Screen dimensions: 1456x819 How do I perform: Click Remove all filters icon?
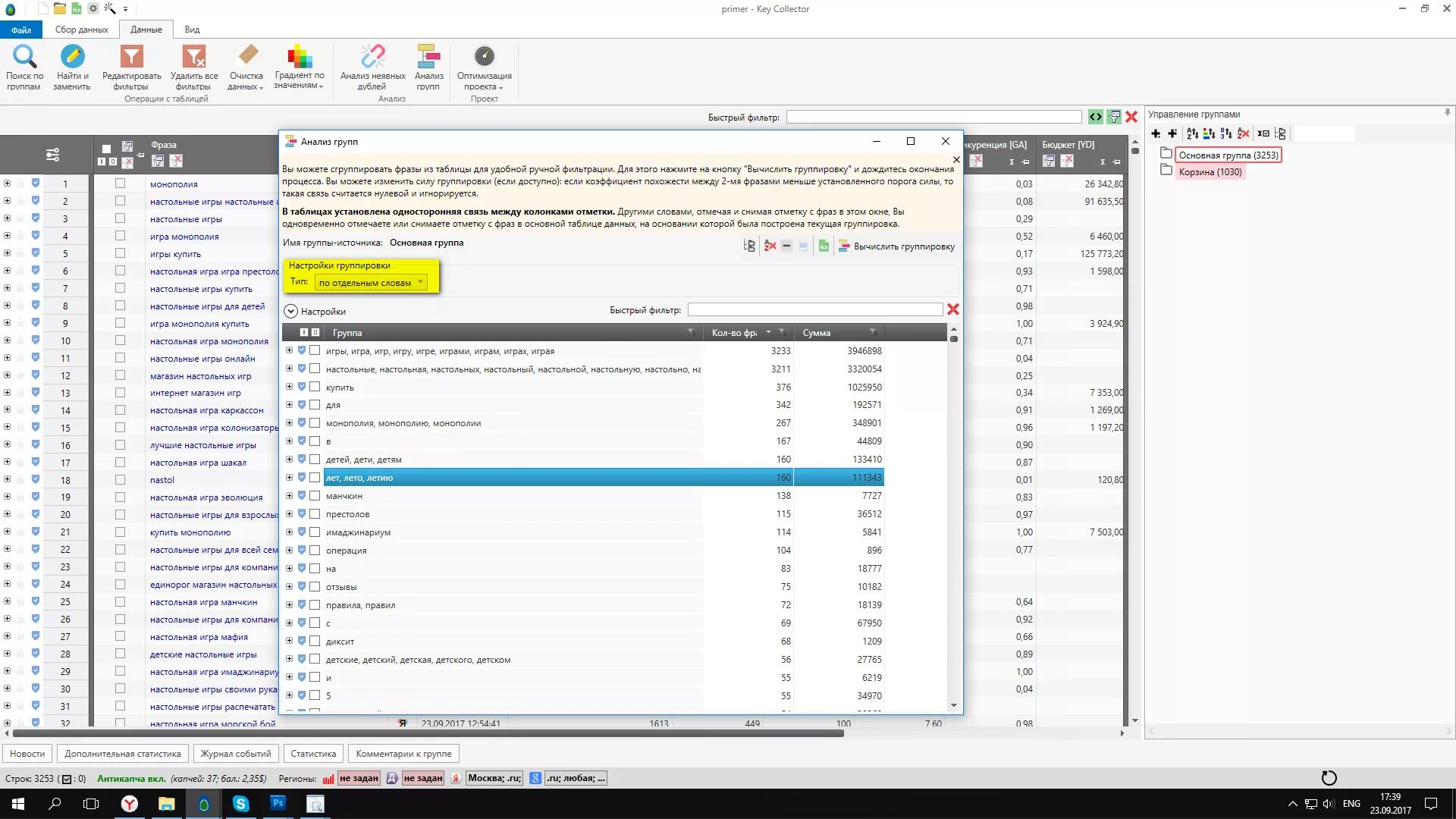point(193,57)
